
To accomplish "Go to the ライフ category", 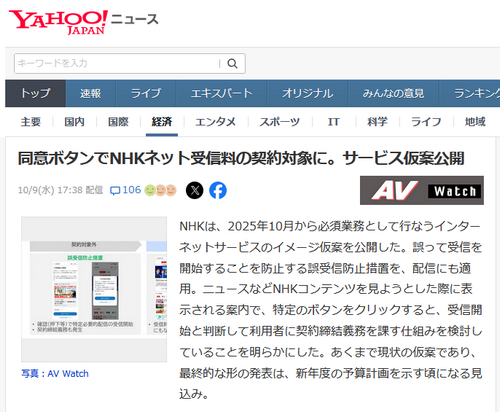I will pos(426,122).
